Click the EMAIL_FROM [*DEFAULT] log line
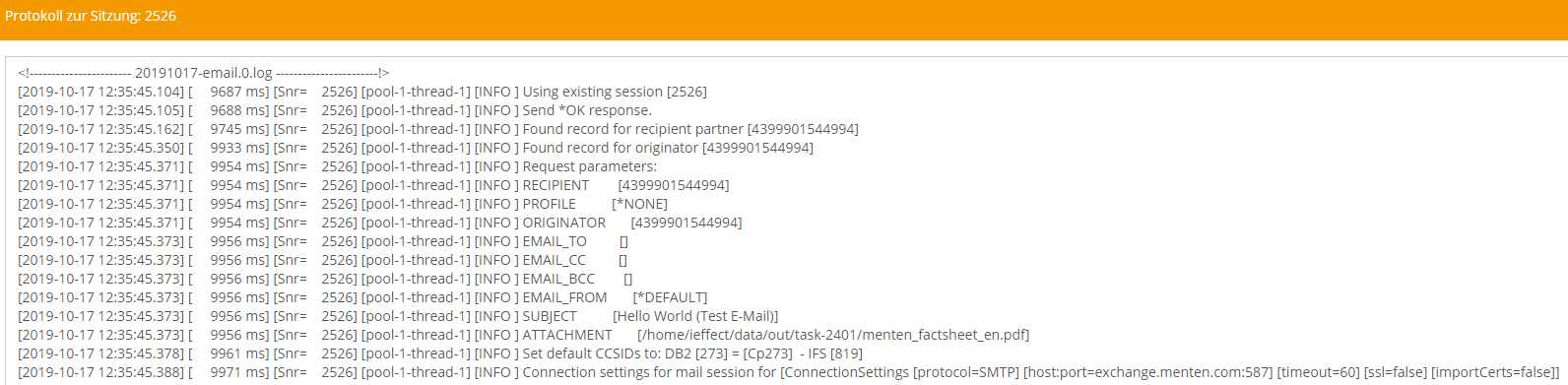The height and width of the screenshot is (385, 1568). click(x=362, y=297)
